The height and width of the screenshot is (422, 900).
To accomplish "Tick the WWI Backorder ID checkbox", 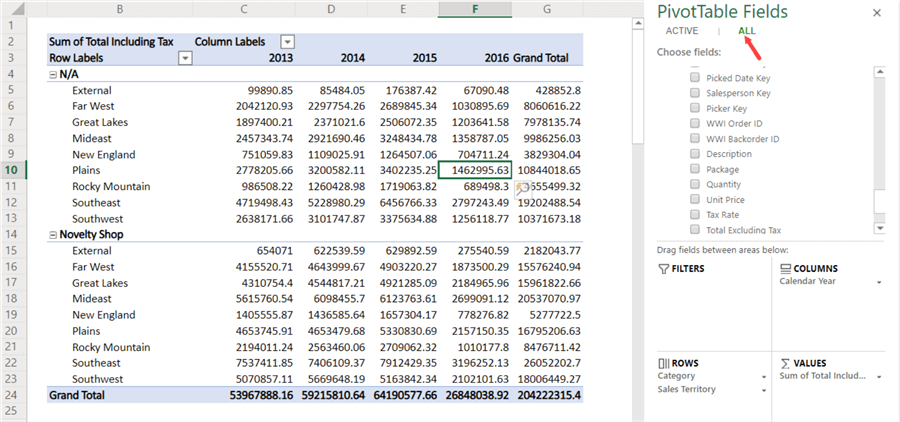I will point(695,139).
